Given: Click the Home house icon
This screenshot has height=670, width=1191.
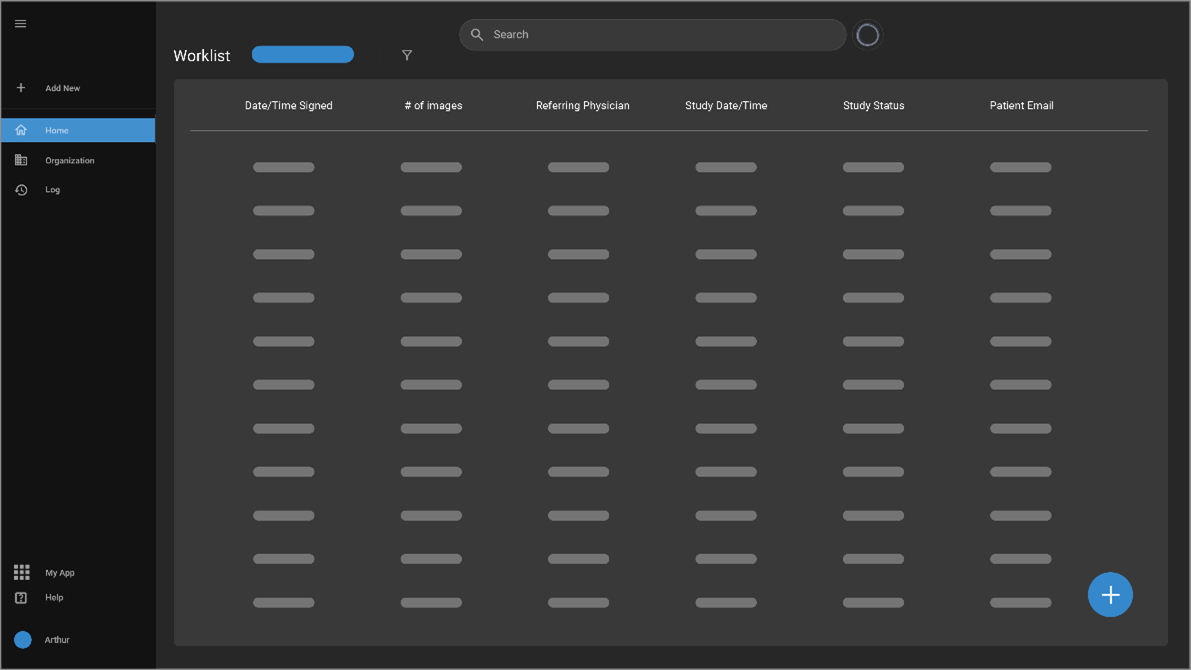Looking at the screenshot, I should pyautogui.click(x=21, y=130).
